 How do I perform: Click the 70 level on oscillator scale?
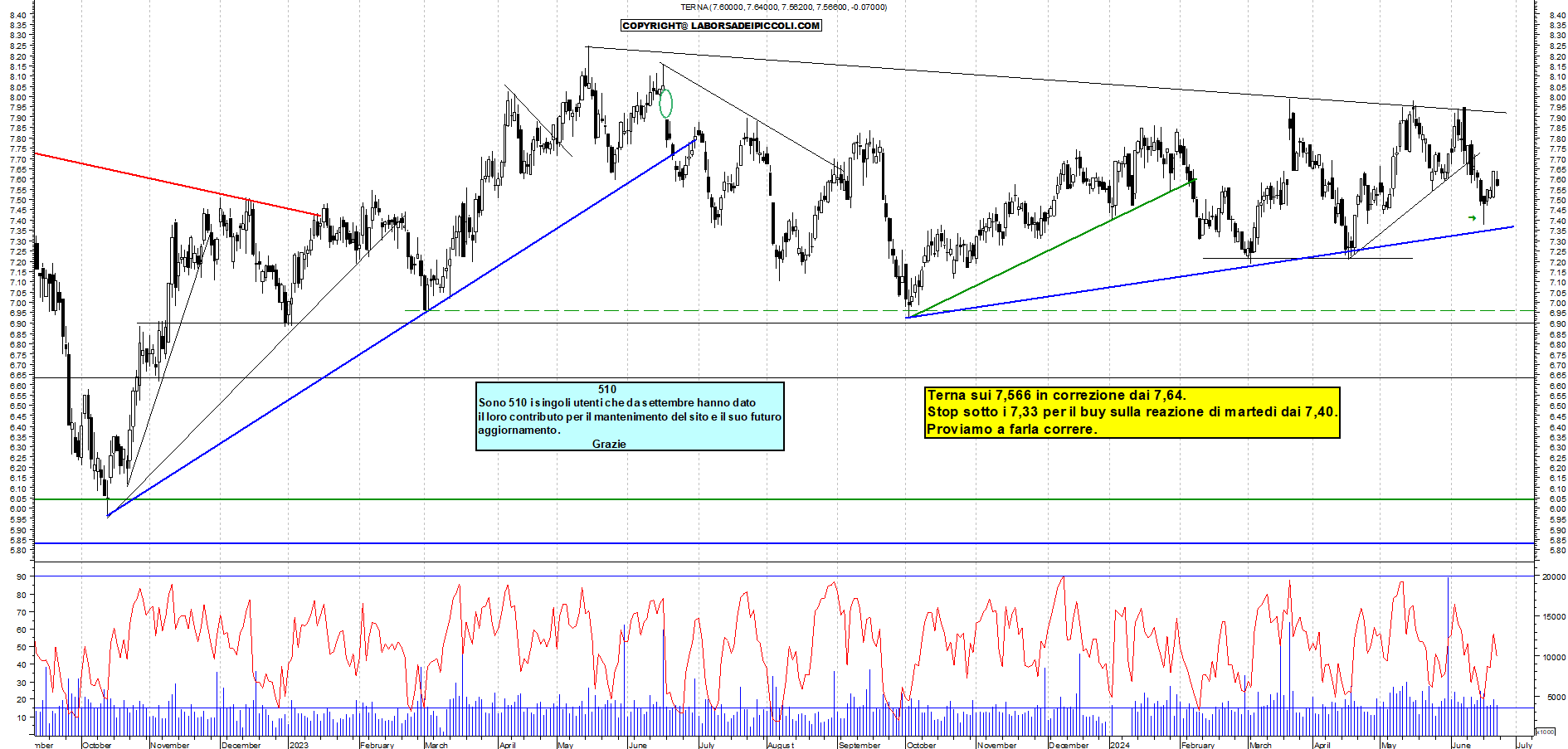point(21,612)
